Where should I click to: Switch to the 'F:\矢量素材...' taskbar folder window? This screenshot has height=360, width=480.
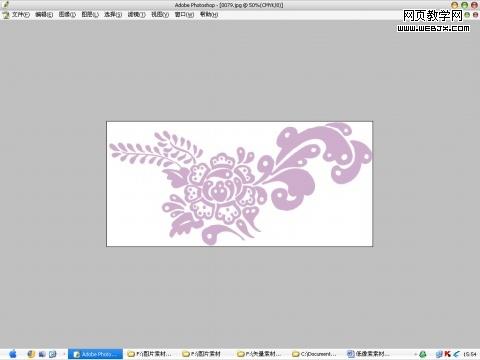click(259, 354)
